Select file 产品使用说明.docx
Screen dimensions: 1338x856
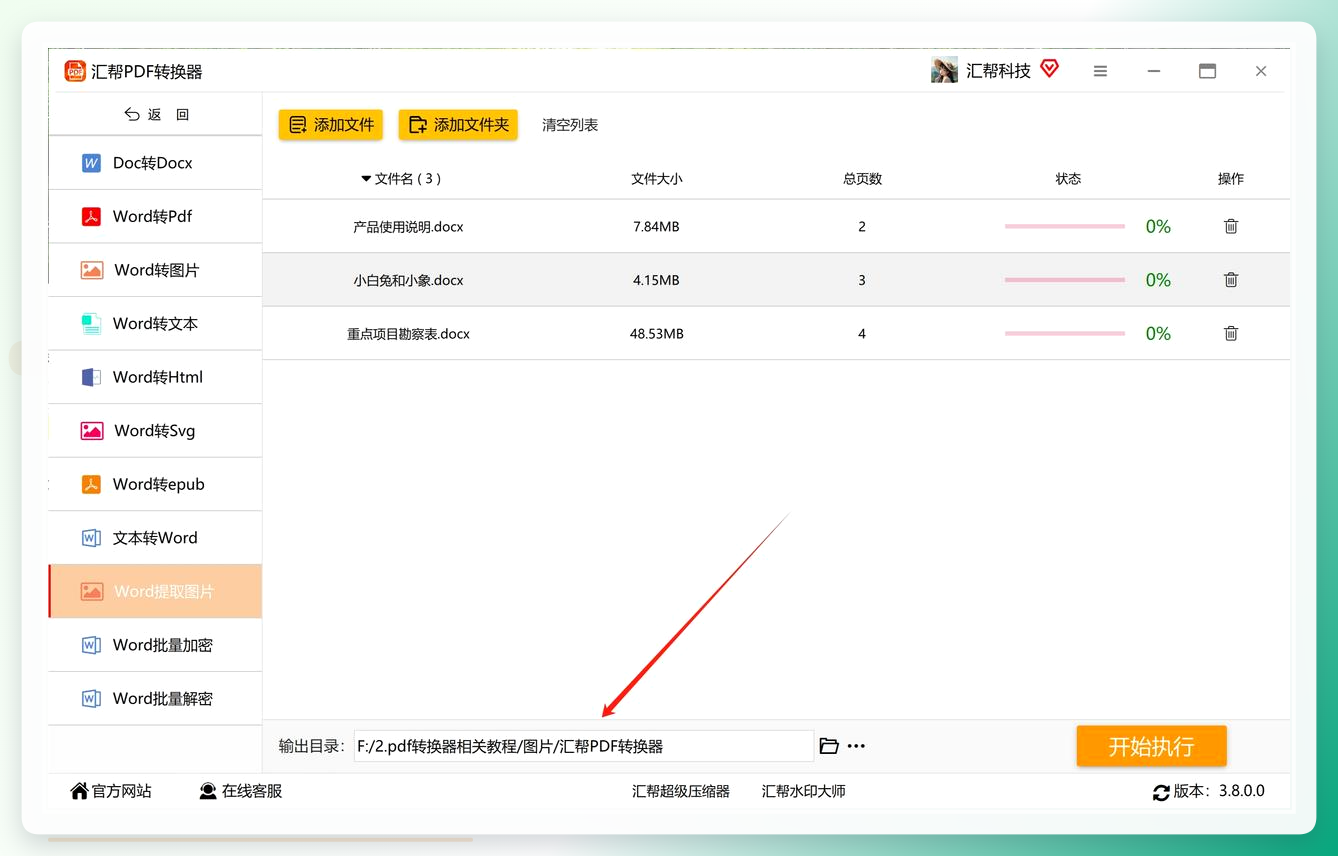pos(408,227)
